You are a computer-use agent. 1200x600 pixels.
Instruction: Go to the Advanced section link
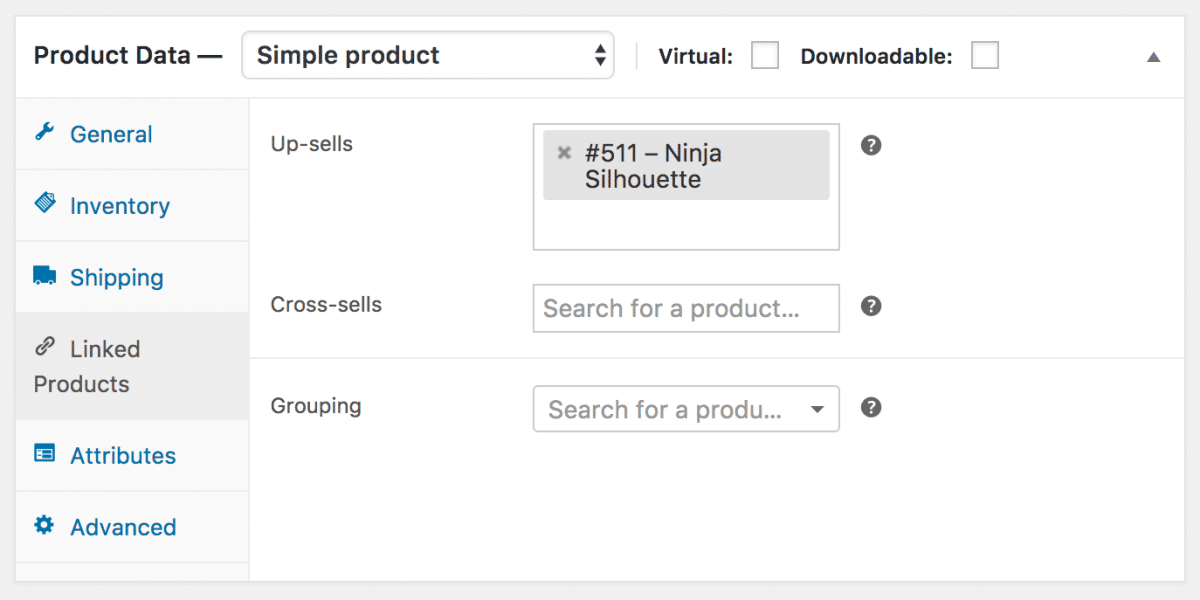pyautogui.click(x=122, y=527)
